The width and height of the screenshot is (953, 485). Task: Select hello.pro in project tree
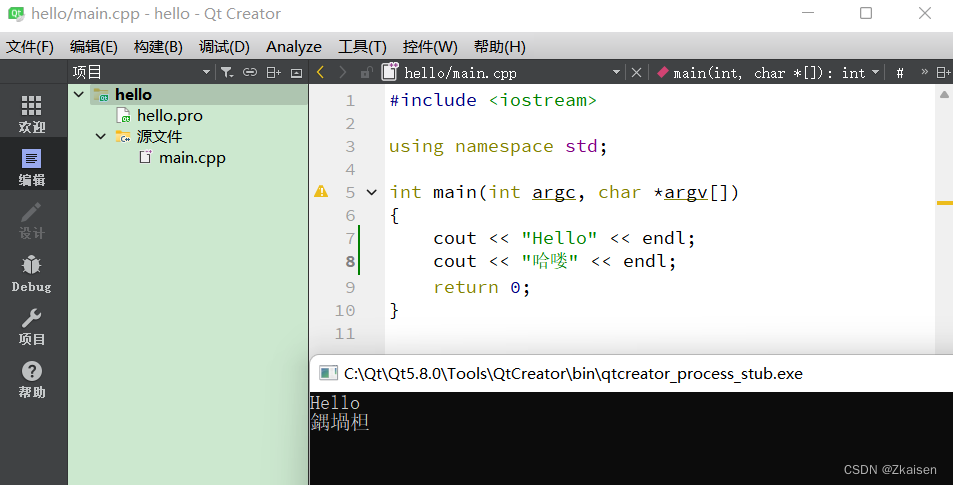[170, 115]
